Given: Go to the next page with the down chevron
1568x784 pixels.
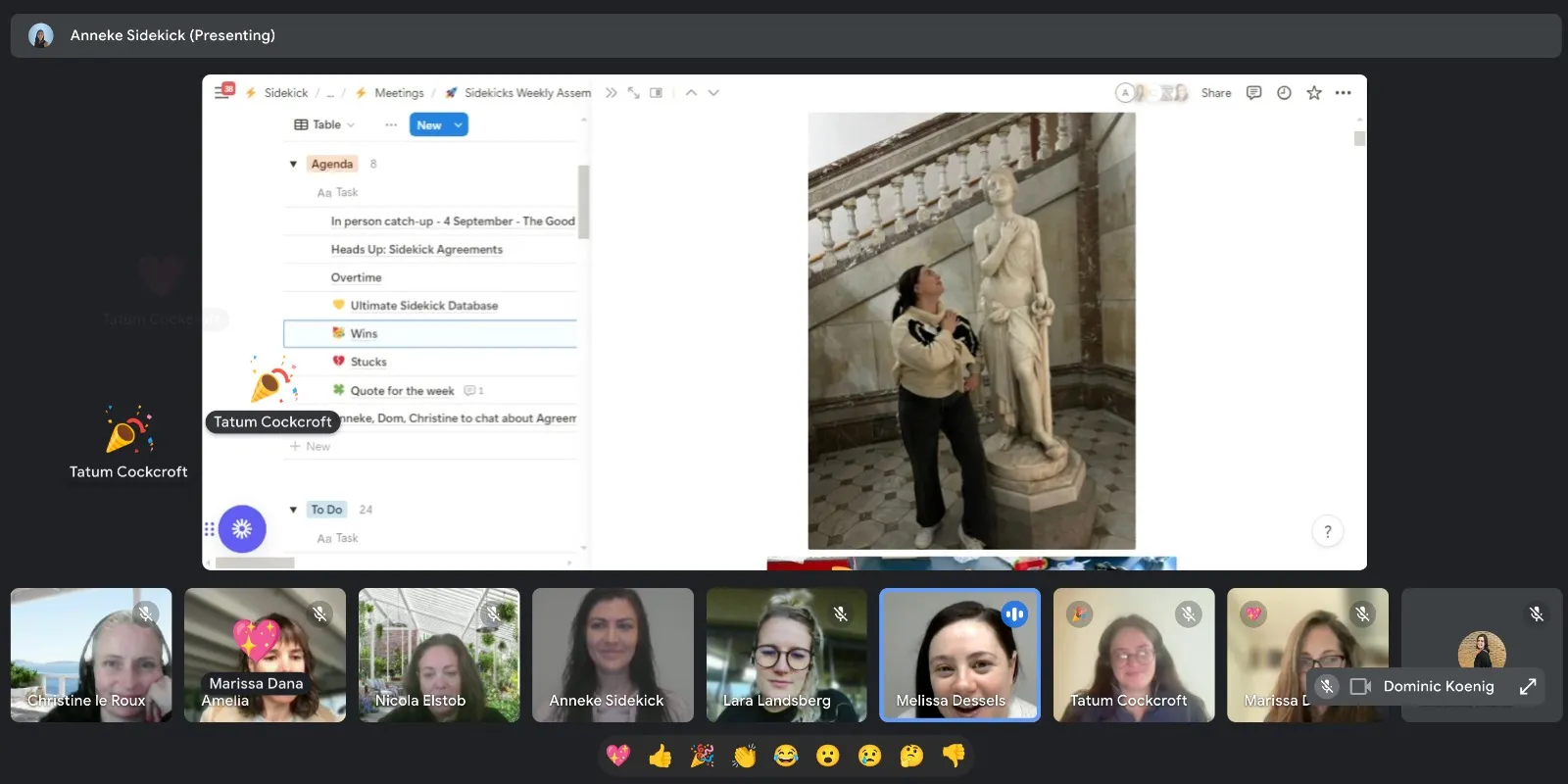Looking at the screenshot, I should tap(713, 93).
